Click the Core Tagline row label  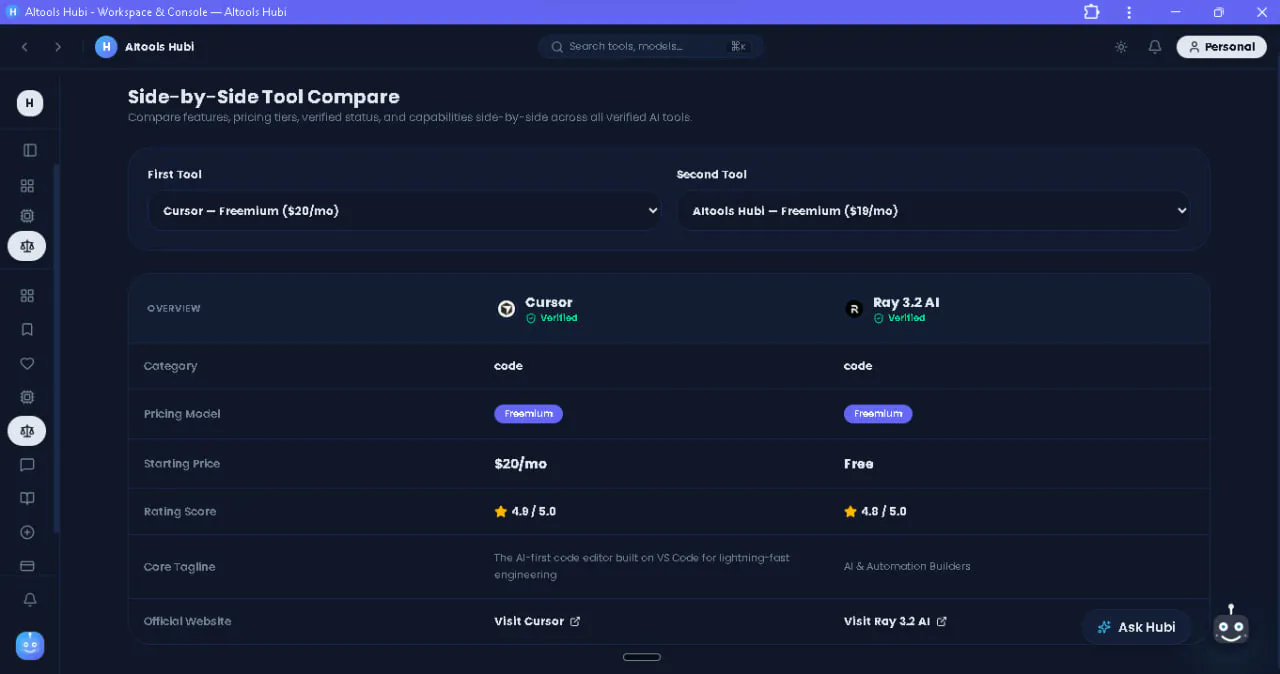pos(180,567)
